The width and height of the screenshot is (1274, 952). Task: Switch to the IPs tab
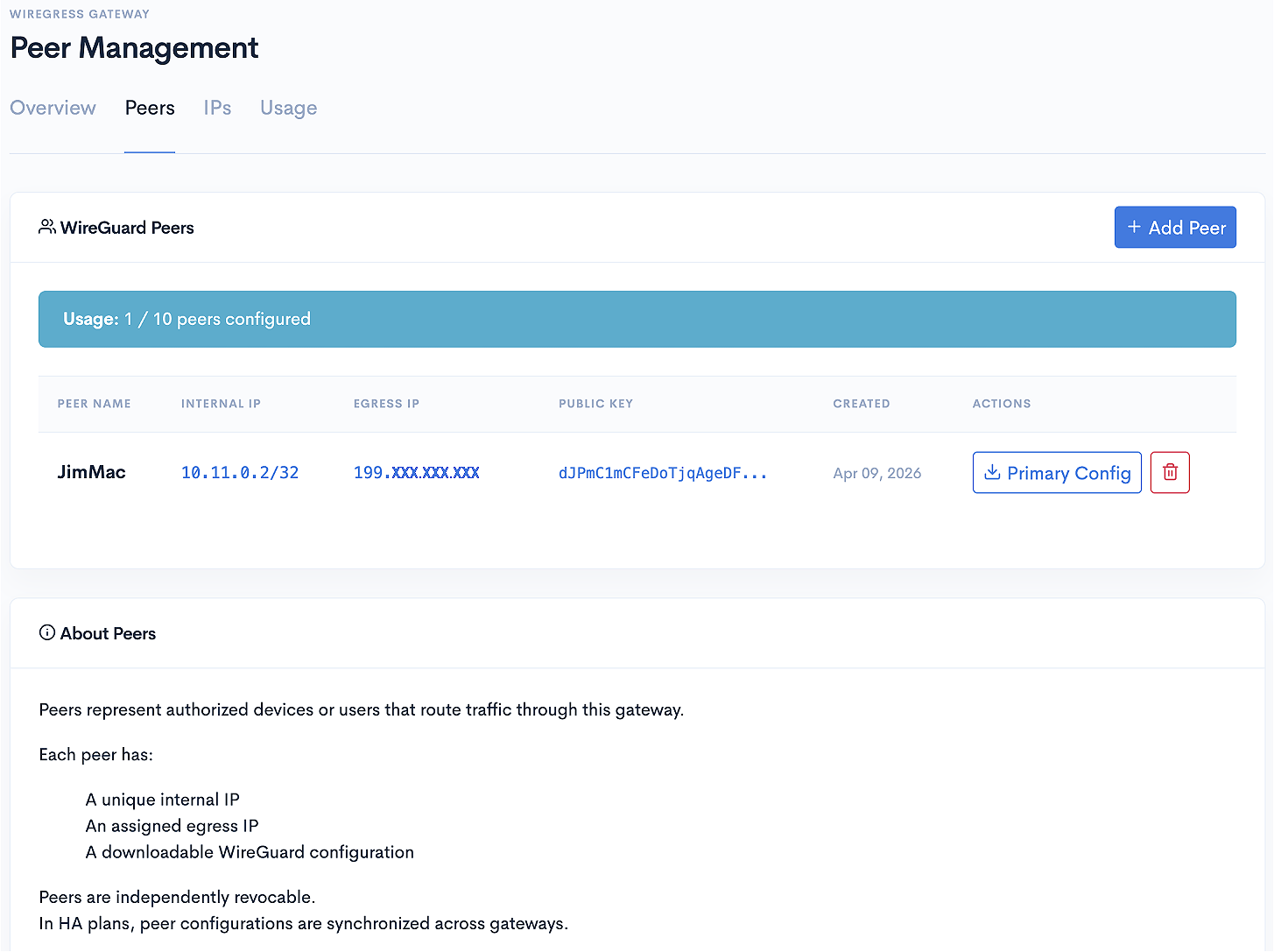(217, 108)
